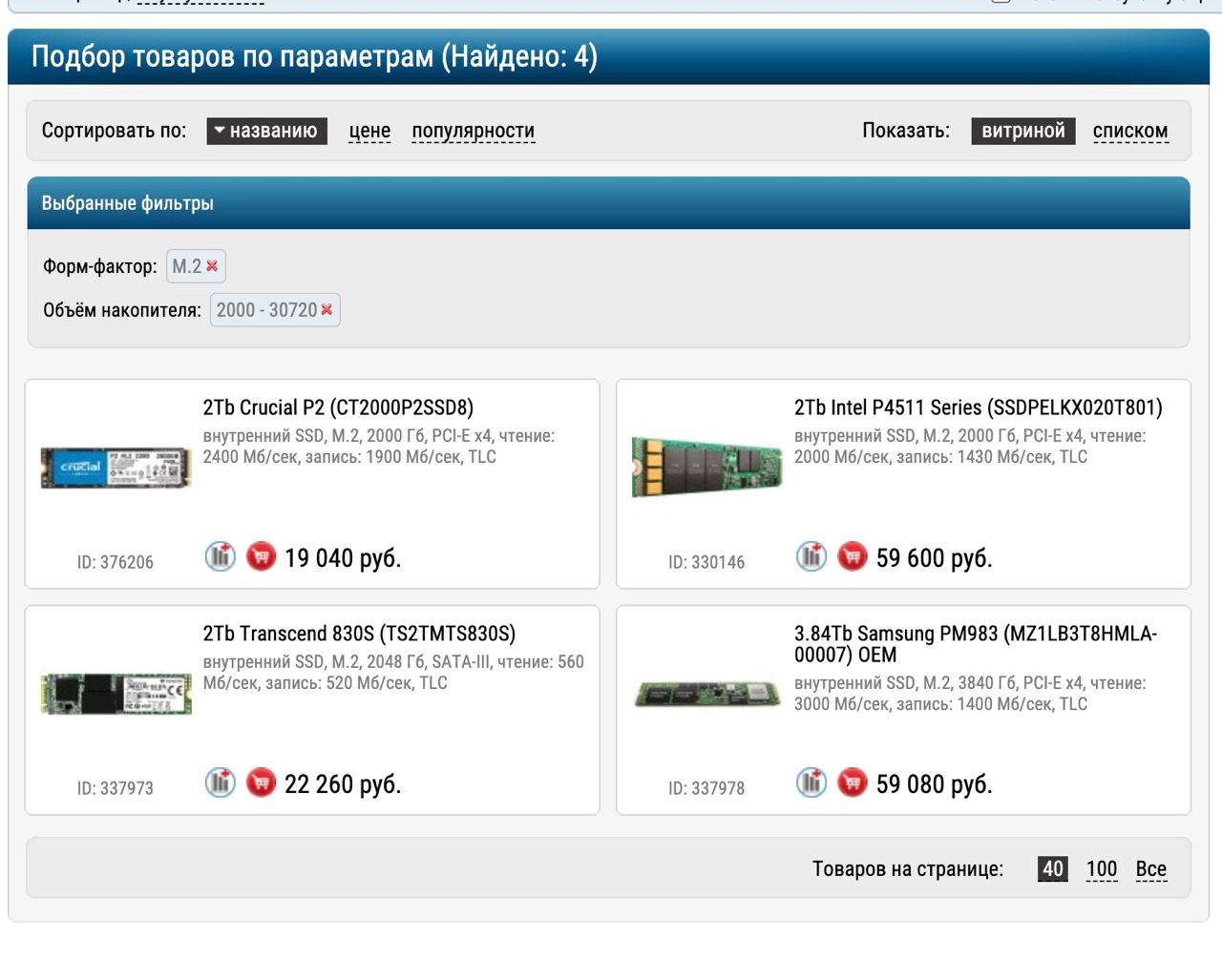1222x980 pixels.
Task: Set 40 products per page
Action: coord(1053,869)
